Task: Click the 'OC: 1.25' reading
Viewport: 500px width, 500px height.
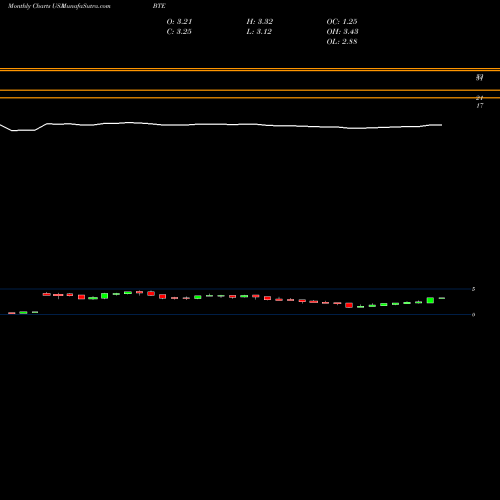Action: click(342, 22)
